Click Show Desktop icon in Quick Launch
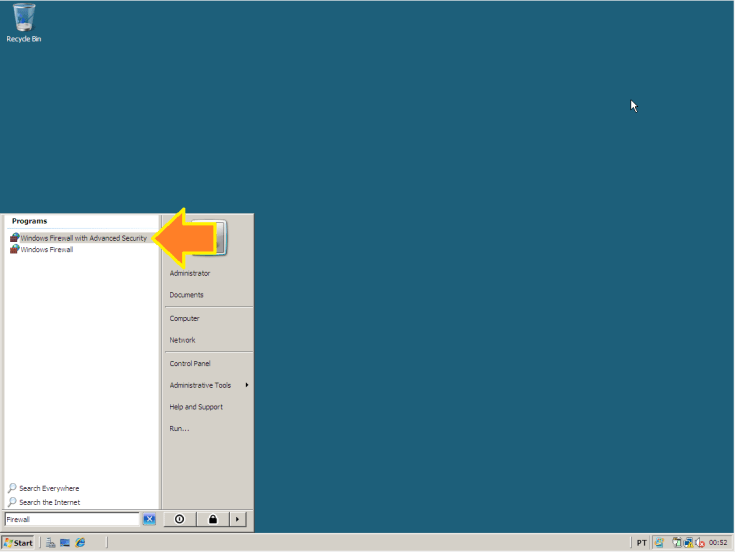Image resolution: width=735 pixels, height=552 pixels. tap(65, 542)
